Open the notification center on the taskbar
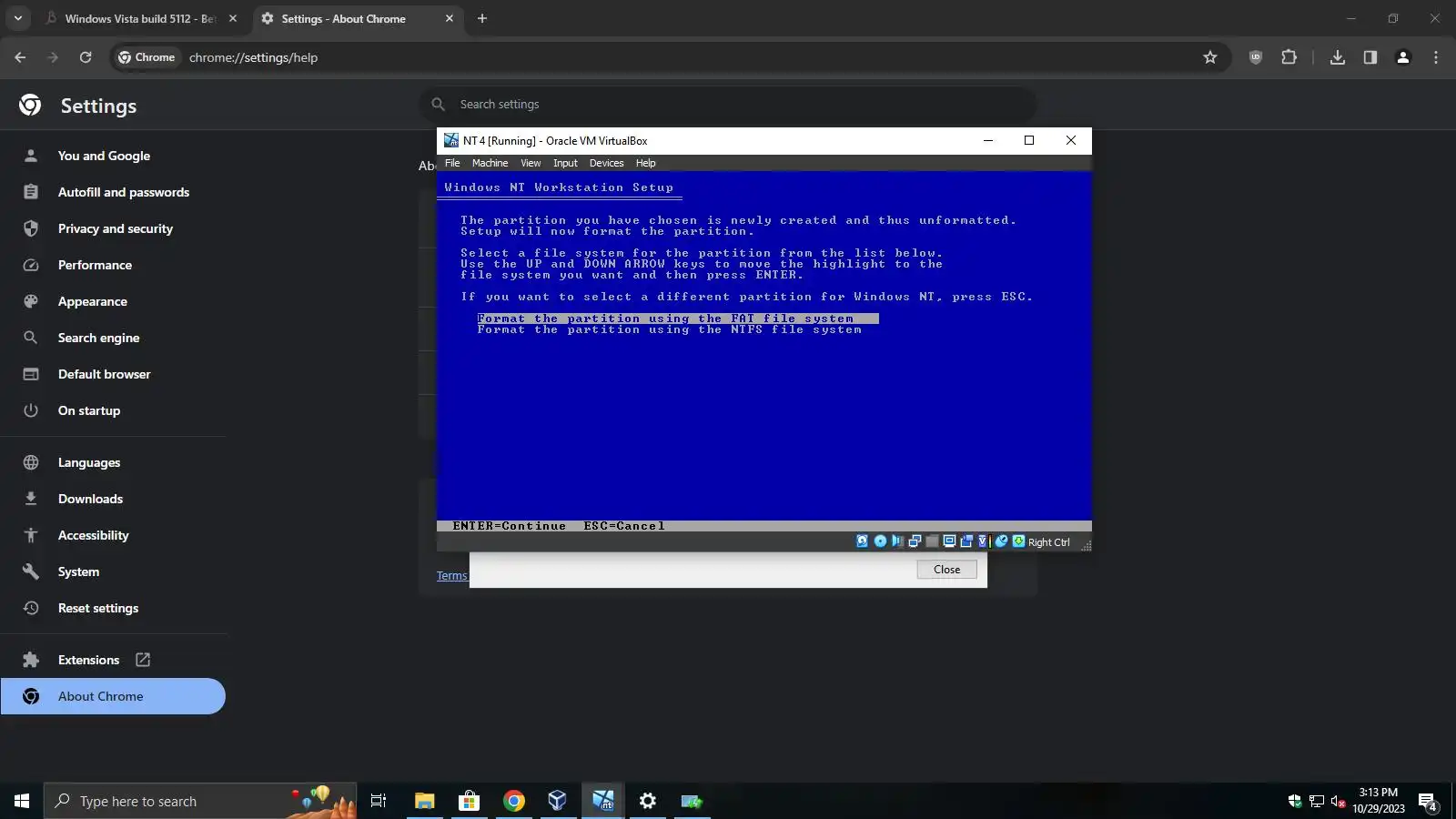Screen dimensions: 1456x819 click(x=1428, y=801)
